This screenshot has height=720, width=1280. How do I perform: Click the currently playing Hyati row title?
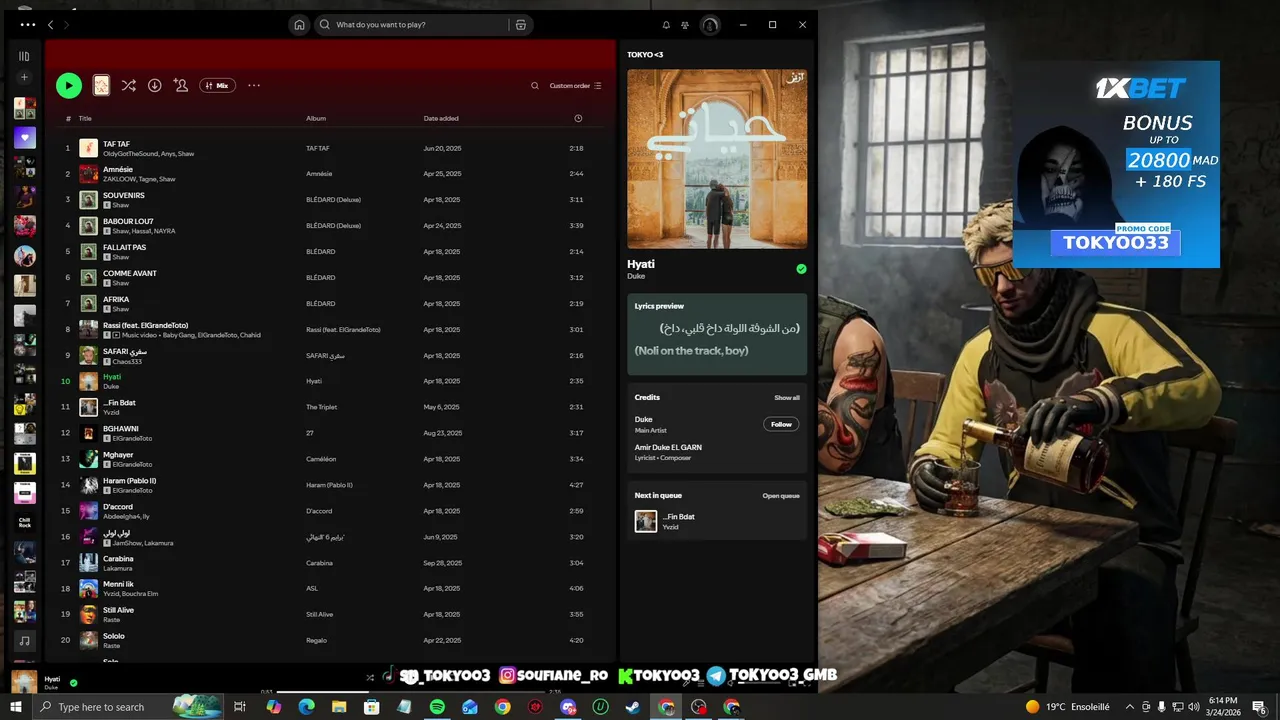coord(112,377)
